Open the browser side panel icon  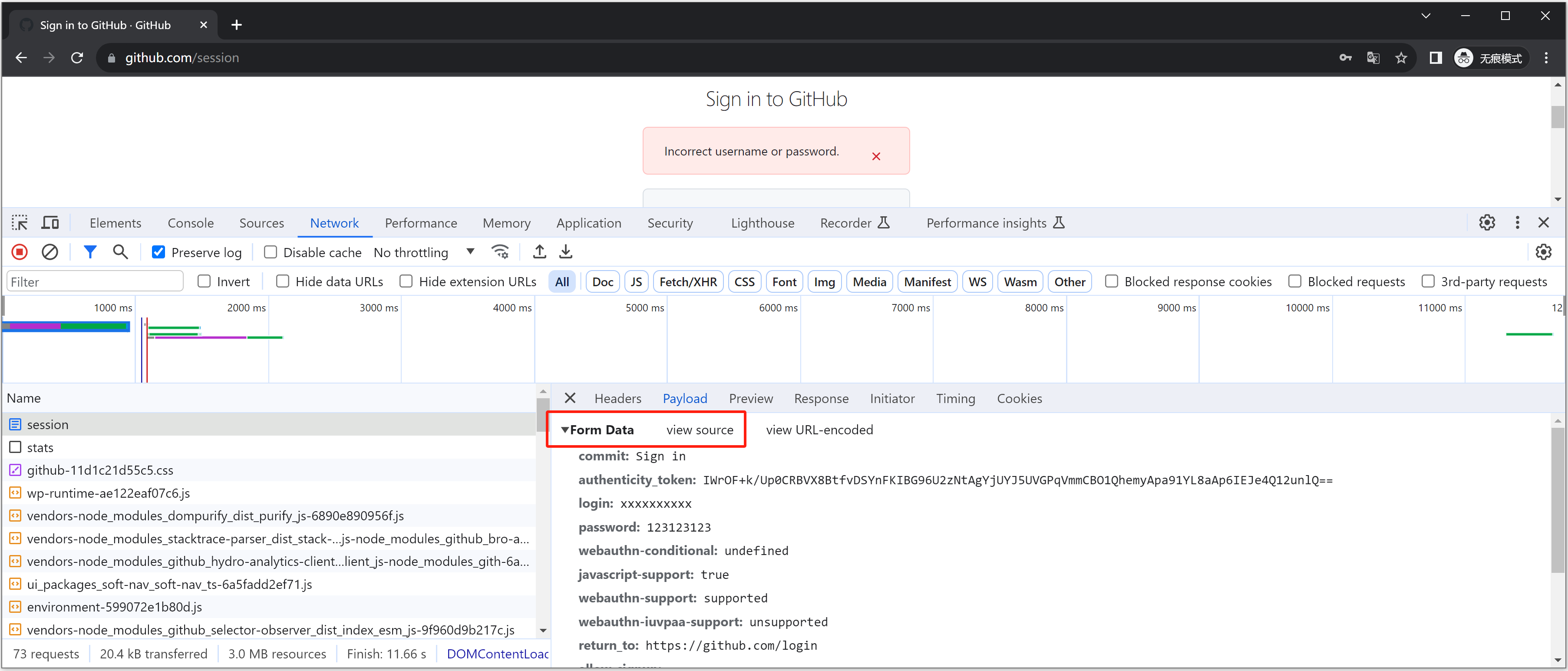(1436, 58)
